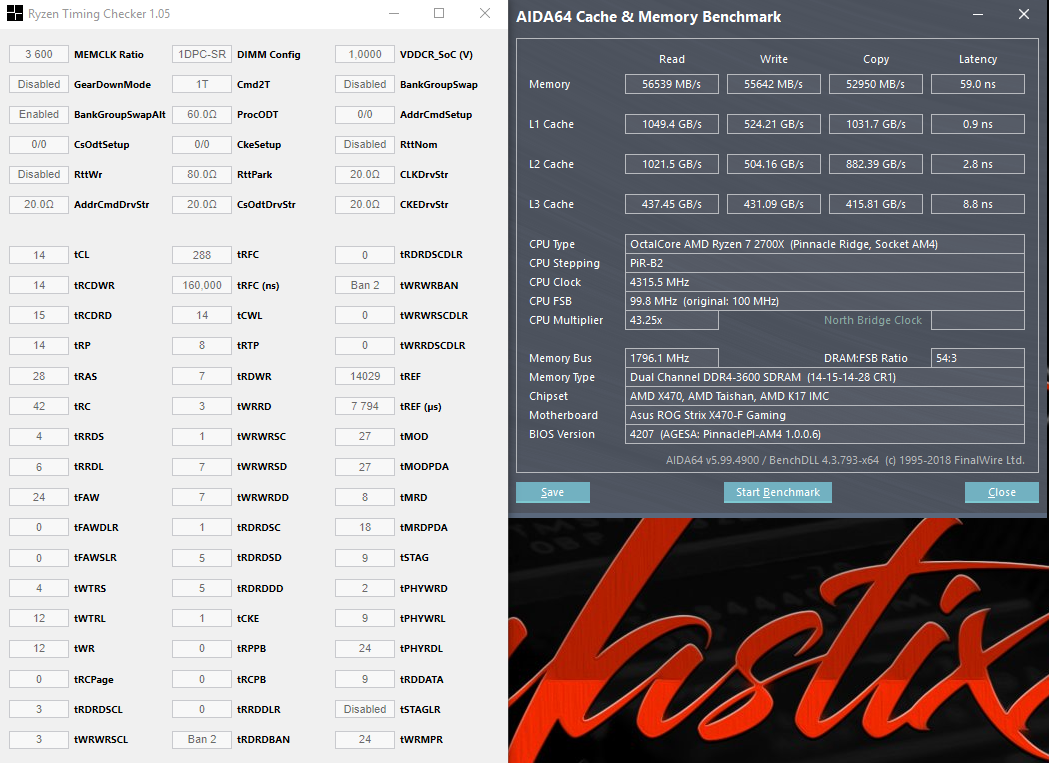Minimize the Ryzen Timing Checker window

pos(394,13)
